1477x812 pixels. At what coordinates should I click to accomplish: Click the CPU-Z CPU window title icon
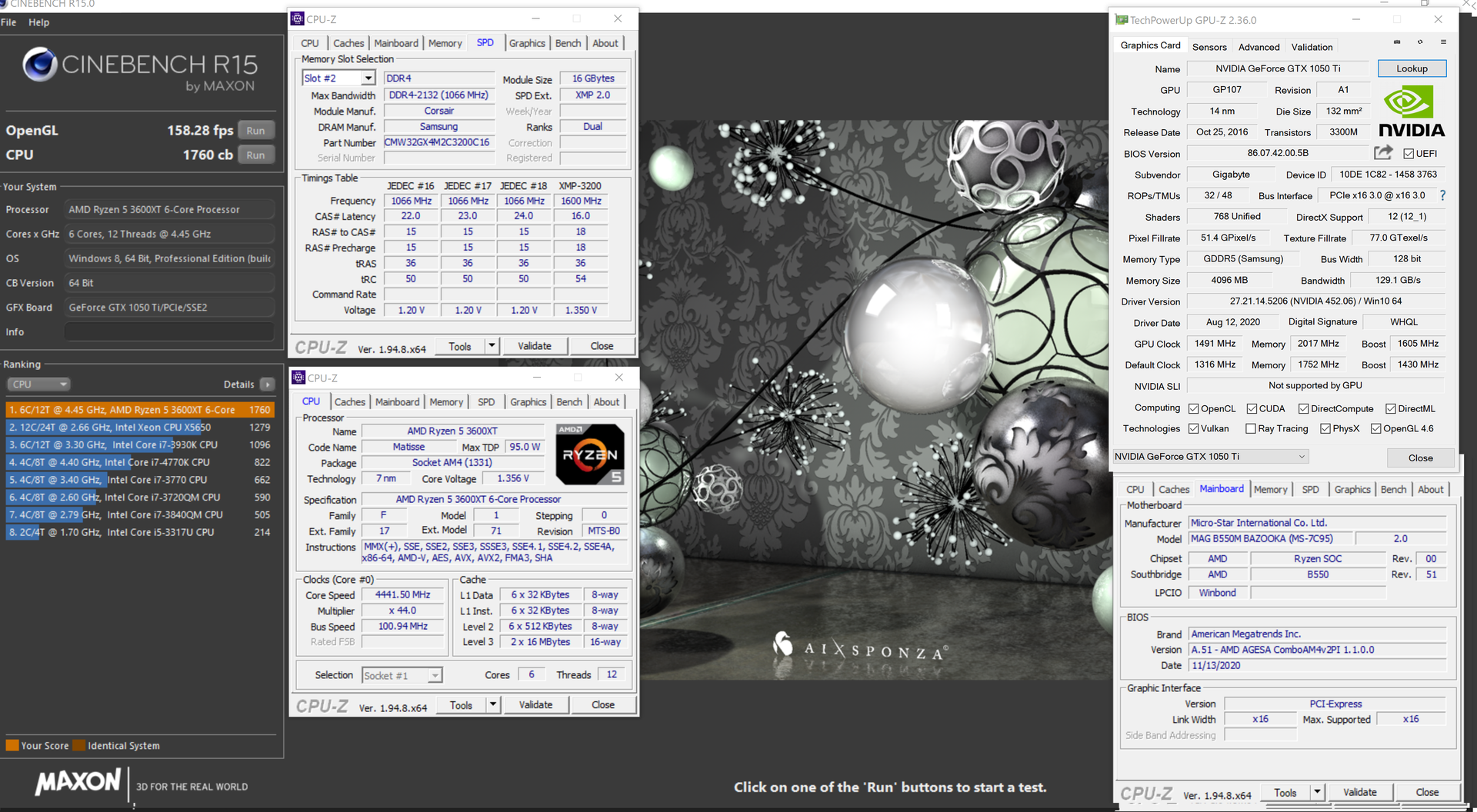point(298,378)
